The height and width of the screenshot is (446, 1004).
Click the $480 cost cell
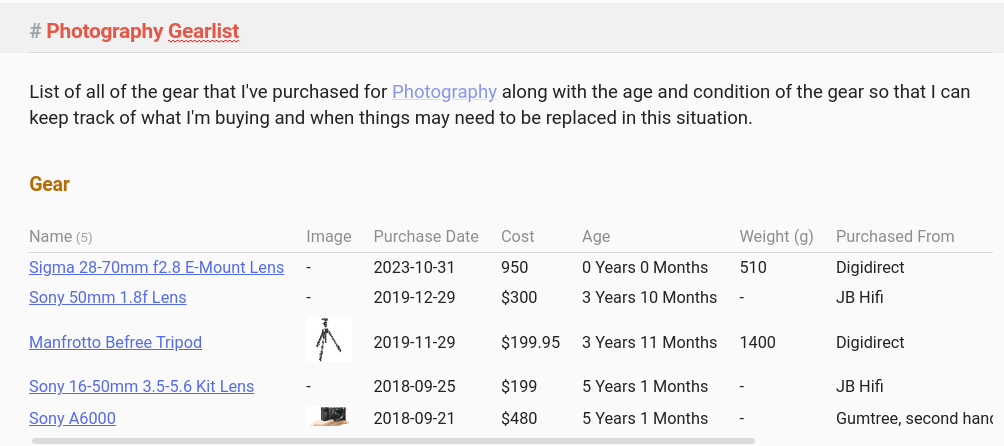tap(519, 418)
